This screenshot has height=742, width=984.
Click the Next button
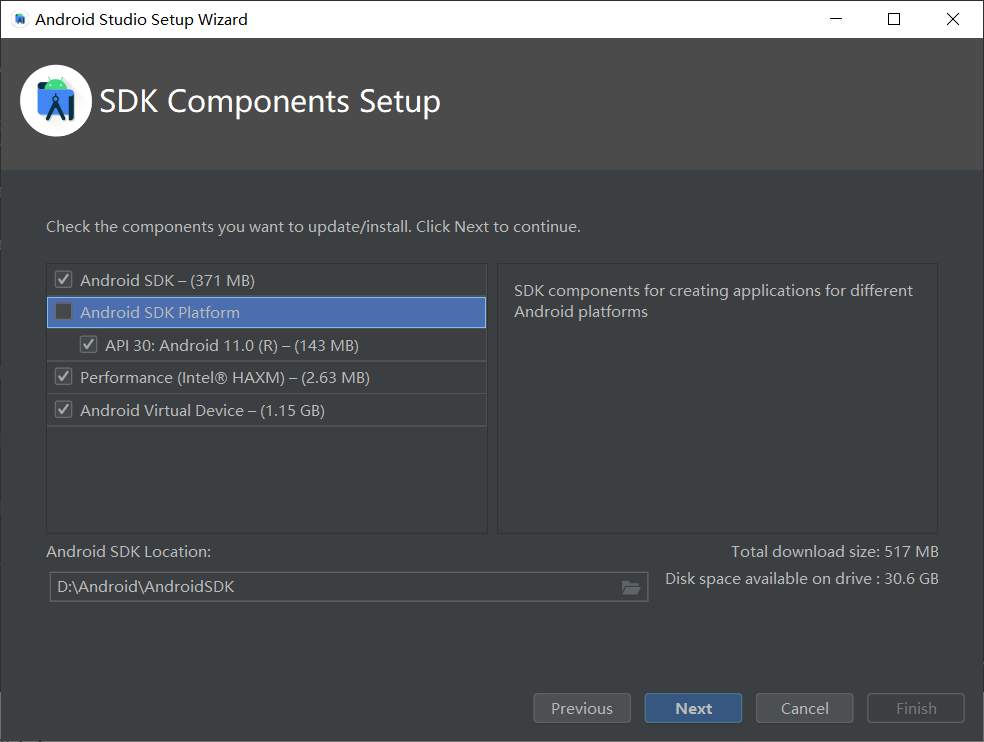[x=693, y=708]
